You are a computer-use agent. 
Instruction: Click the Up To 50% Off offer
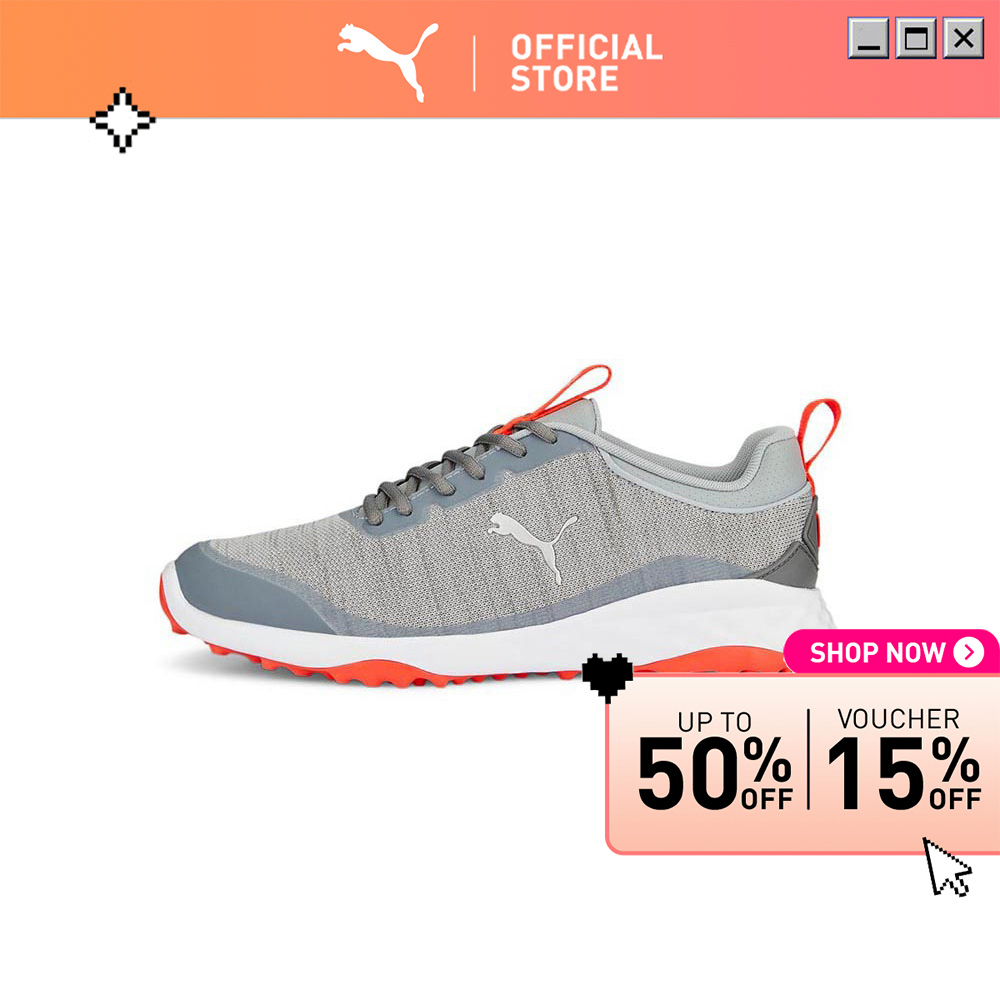click(x=715, y=760)
